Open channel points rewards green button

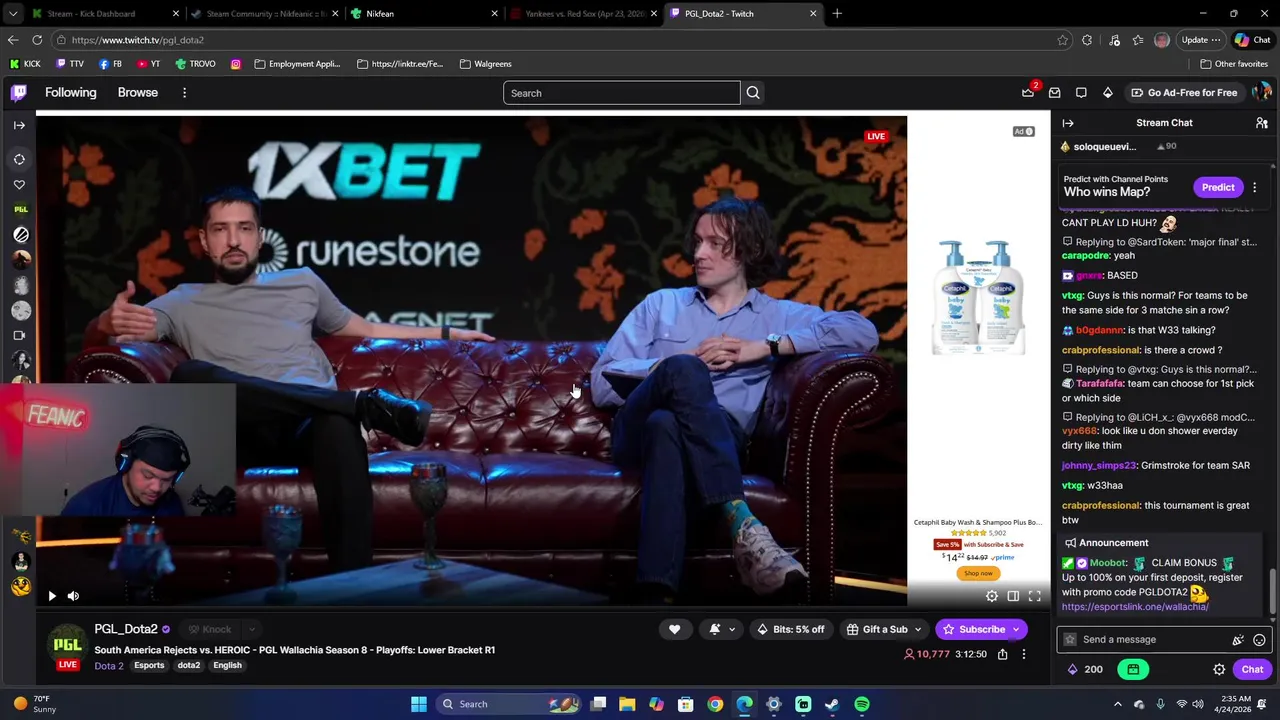click(x=1133, y=669)
